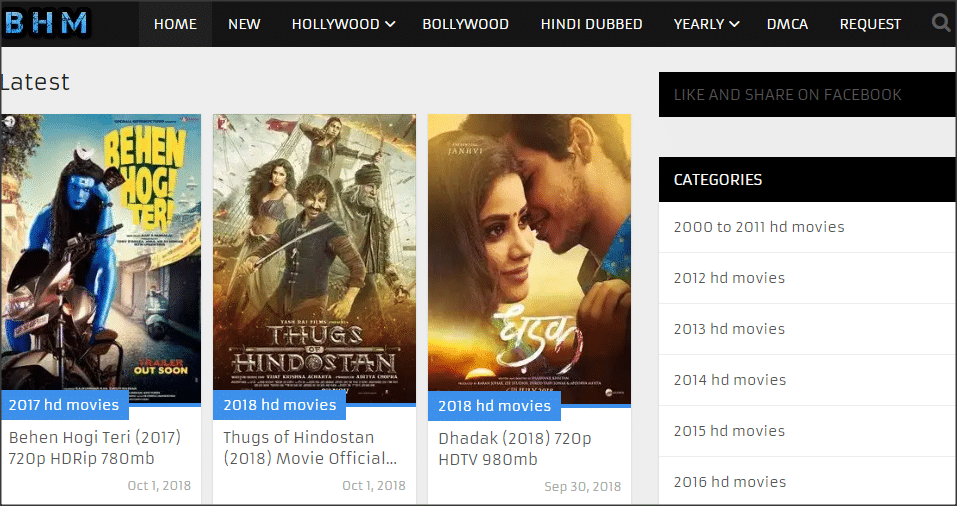Expand the Hollywood dropdown menu
Image resolution: width=957 pixels, height=506 pixels.
click(x=343, y=24)
